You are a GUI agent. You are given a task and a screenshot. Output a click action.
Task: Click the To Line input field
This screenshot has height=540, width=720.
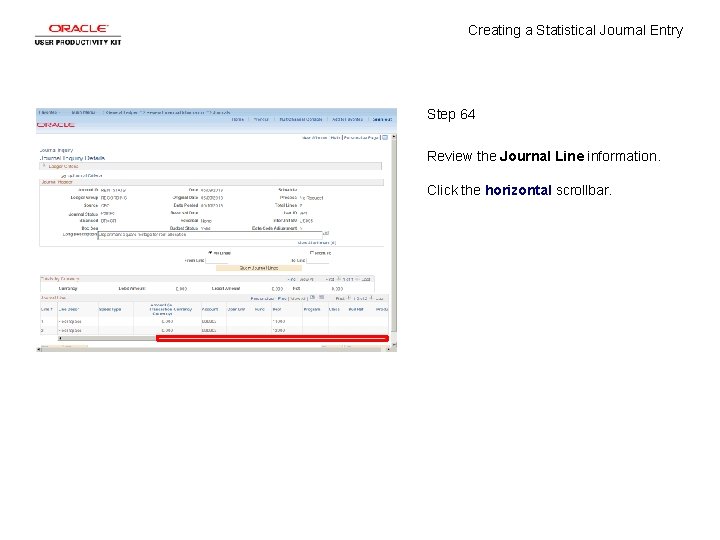pos(318,260)
